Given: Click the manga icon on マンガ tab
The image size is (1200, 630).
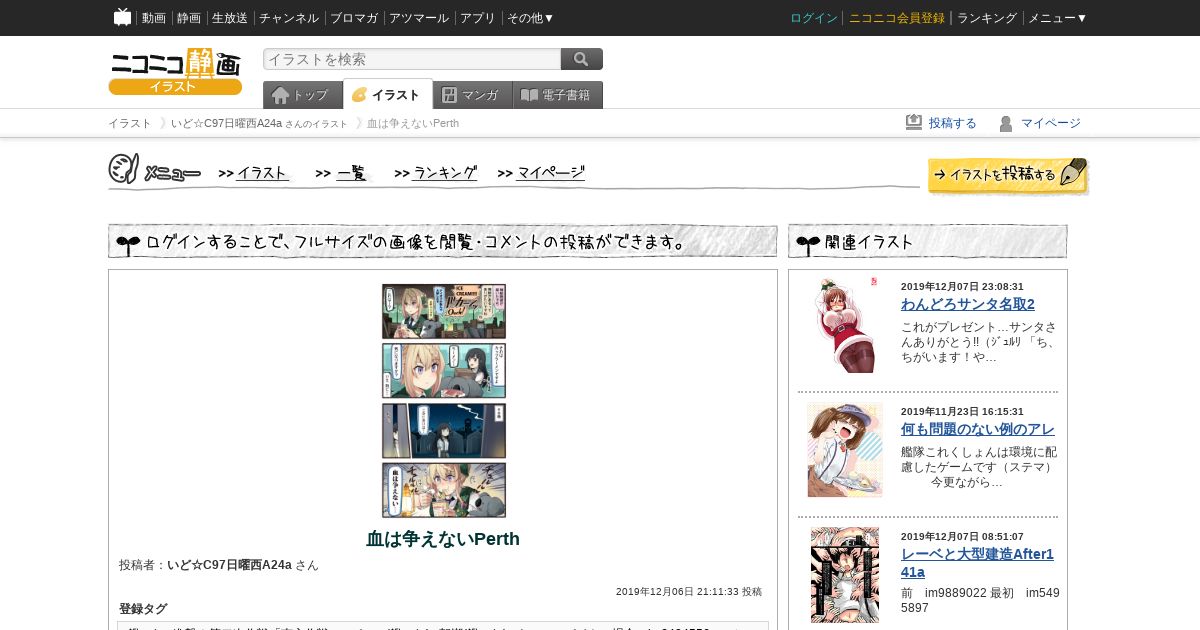Looking at the screenshot, I should (450, 95).
